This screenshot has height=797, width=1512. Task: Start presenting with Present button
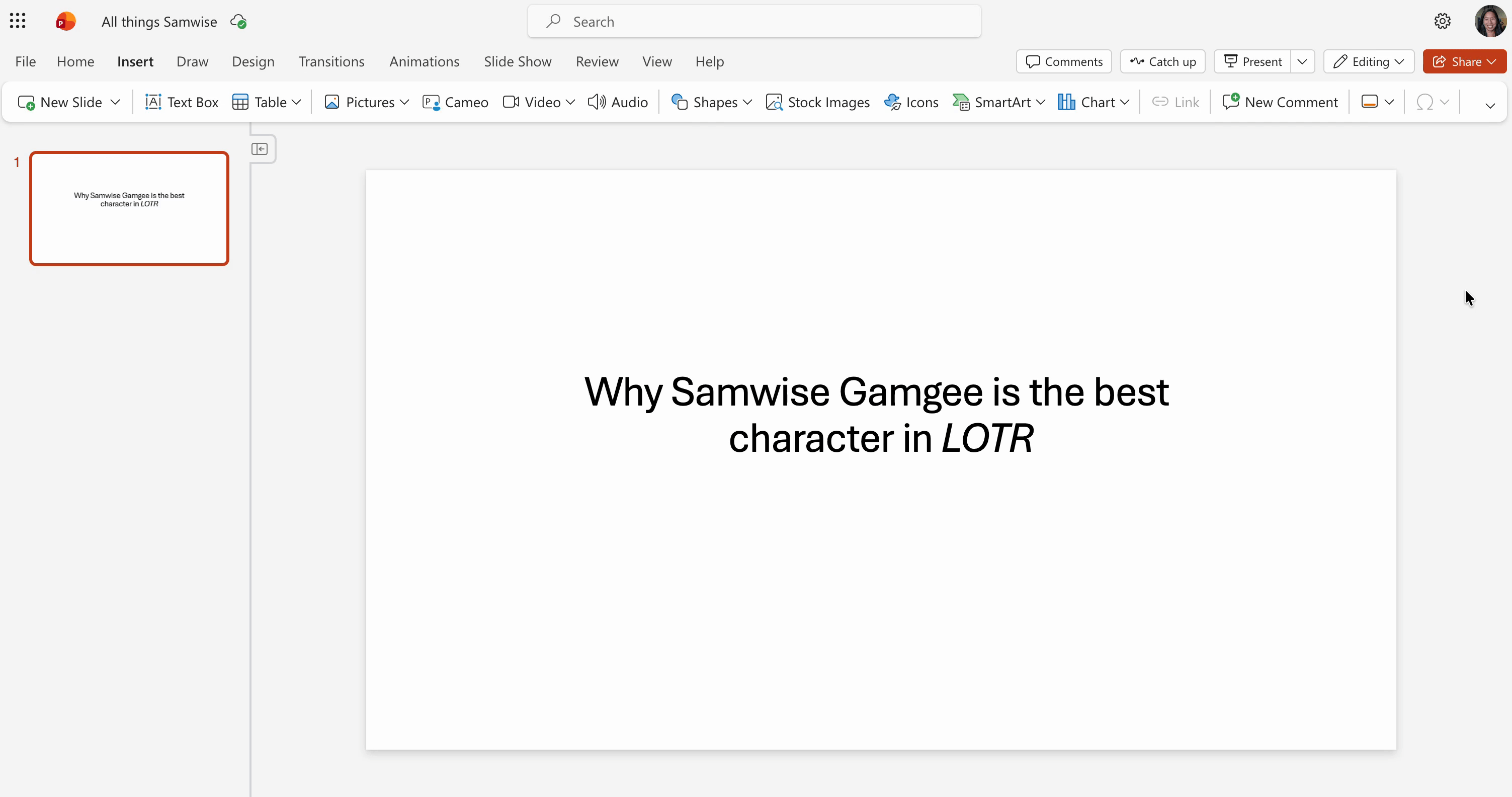(x=1252, y=62)
